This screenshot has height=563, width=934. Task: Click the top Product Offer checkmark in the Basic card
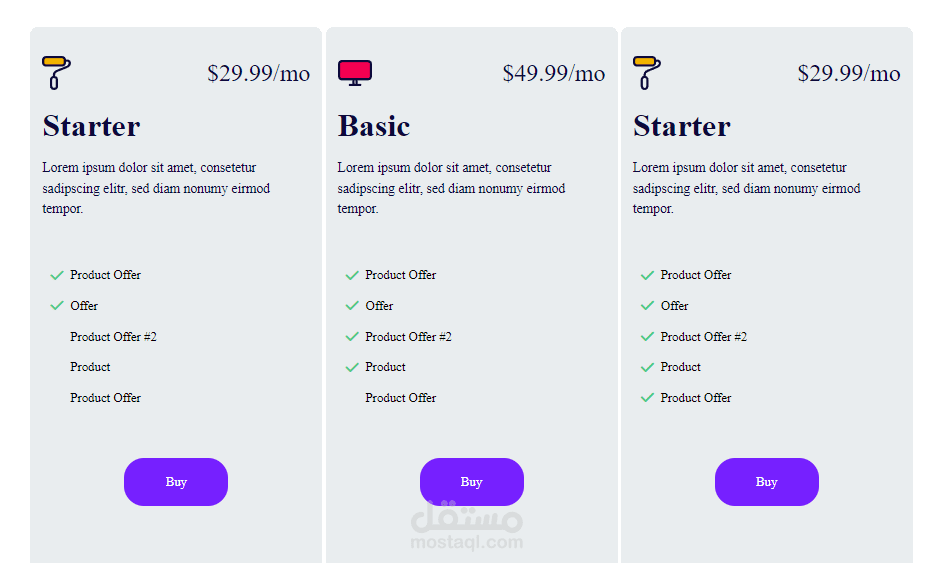point(352,275)
